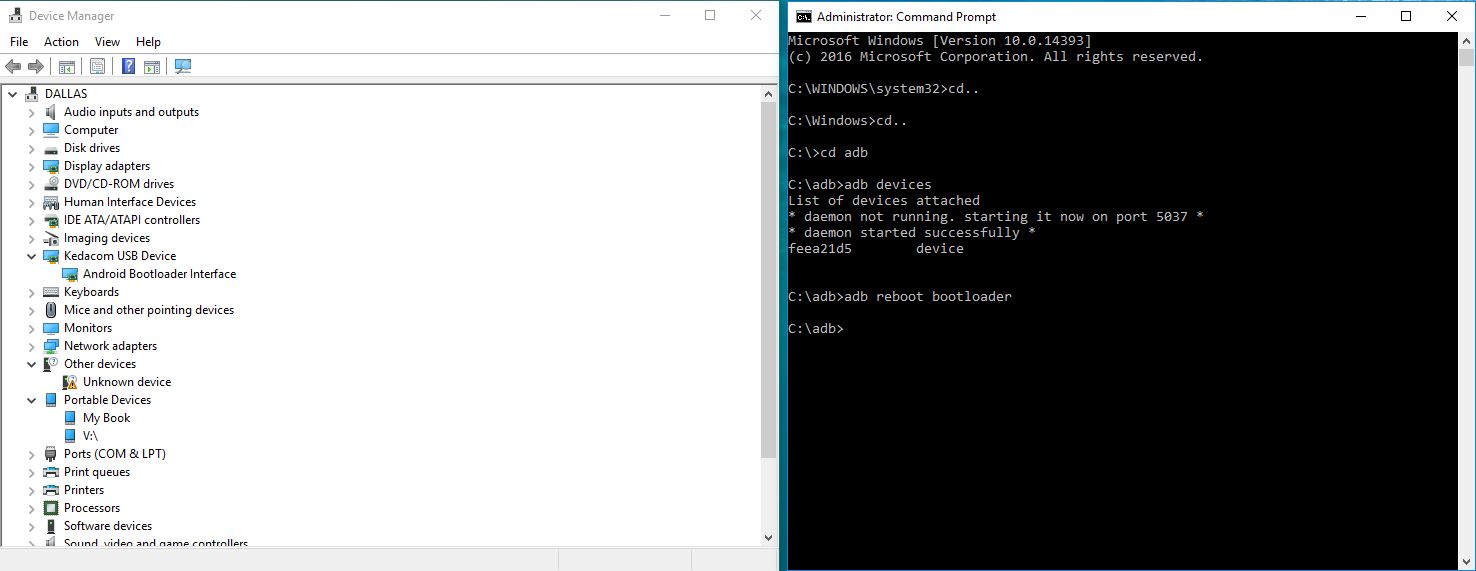Image resolution: width=1476 pixels, height=571 pixels.
Task: Click the Command Prompt scroll up arrow
Action: pyautogui.click(x=1465, y=41)
